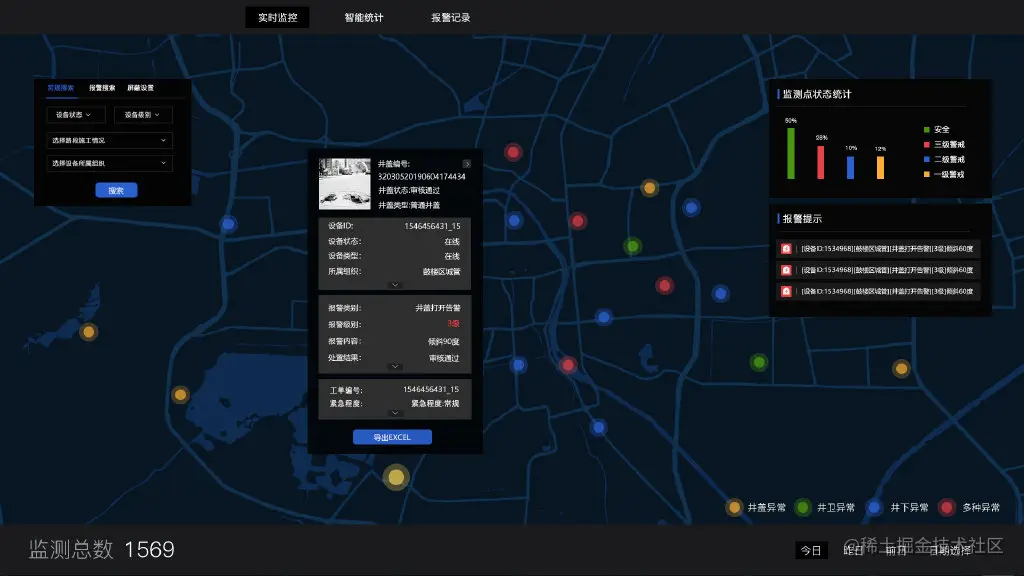Select the 前日 date filter
This screenshot has width=1024, height=576.
(896, 551)
